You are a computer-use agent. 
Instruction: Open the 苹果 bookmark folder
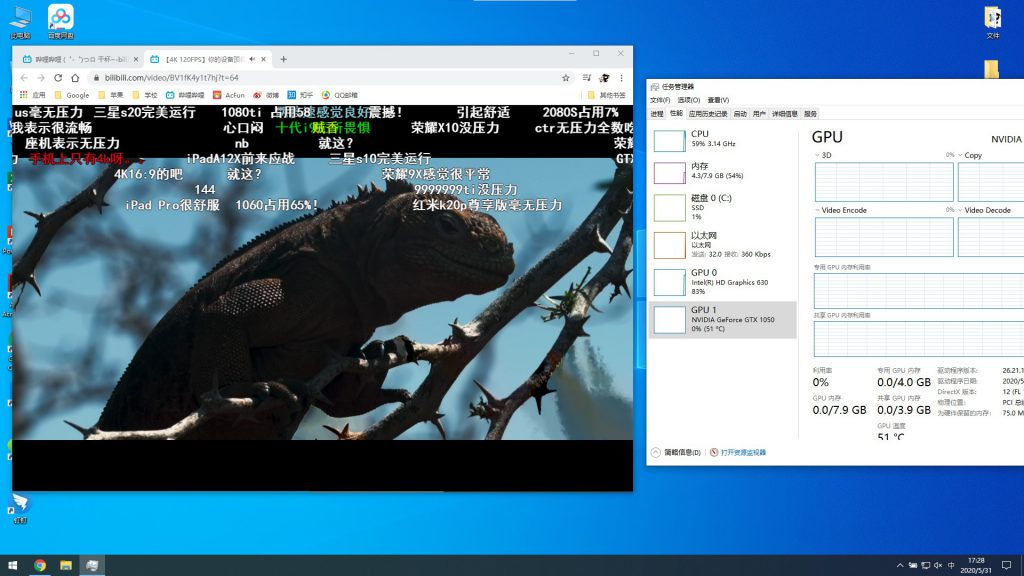pos(110,95)
